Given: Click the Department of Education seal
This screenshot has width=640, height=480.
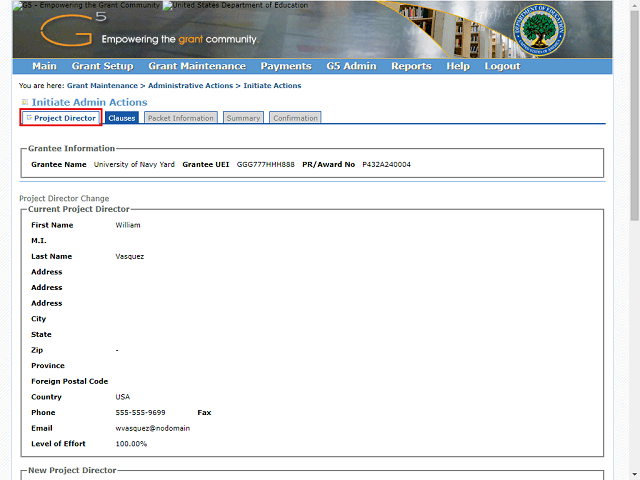Looking at the screenshot, I should [539, 30].
